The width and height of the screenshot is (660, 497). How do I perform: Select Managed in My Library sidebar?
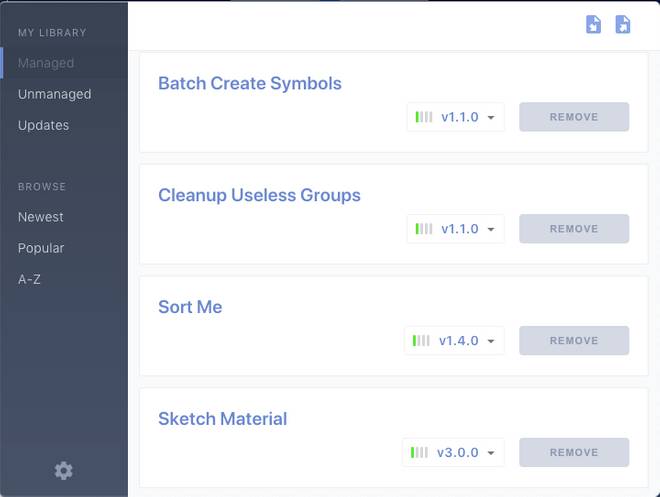coord(46,63)
